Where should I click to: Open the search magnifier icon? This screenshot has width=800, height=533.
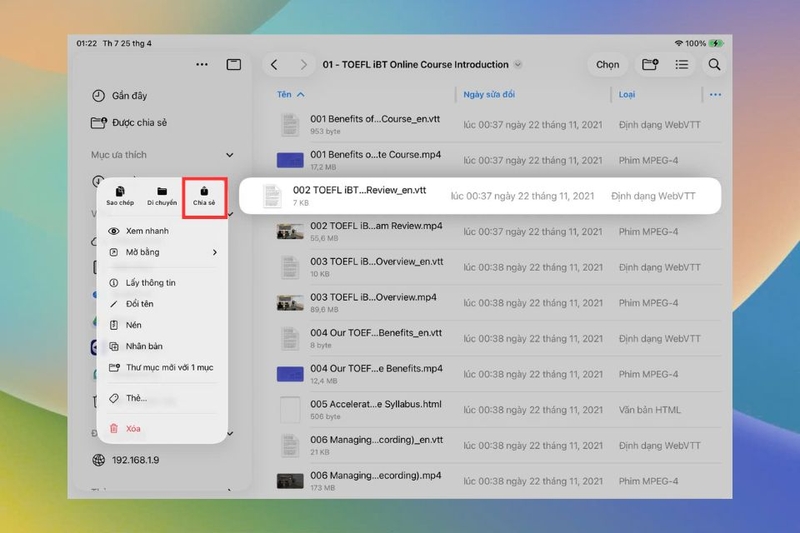pos(714,65)
